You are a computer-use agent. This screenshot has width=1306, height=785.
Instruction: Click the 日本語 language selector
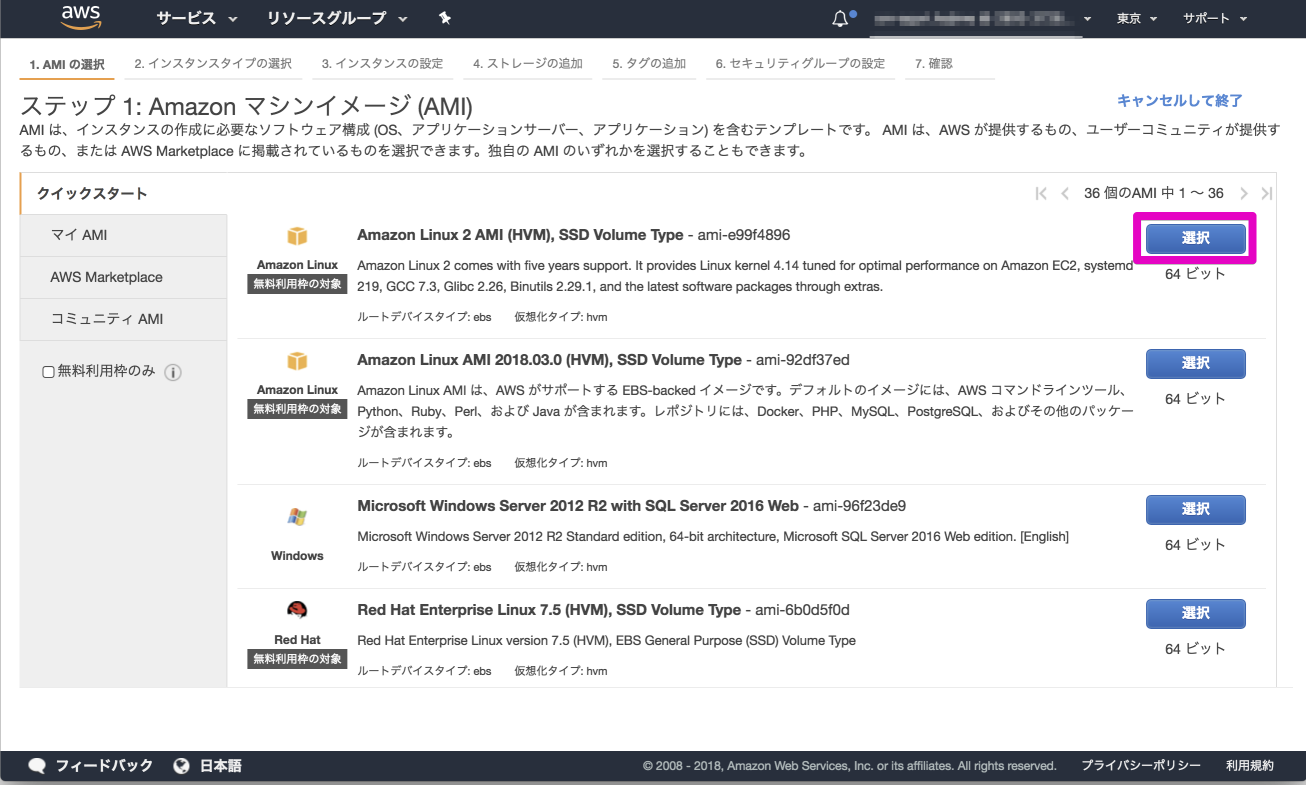220,766
